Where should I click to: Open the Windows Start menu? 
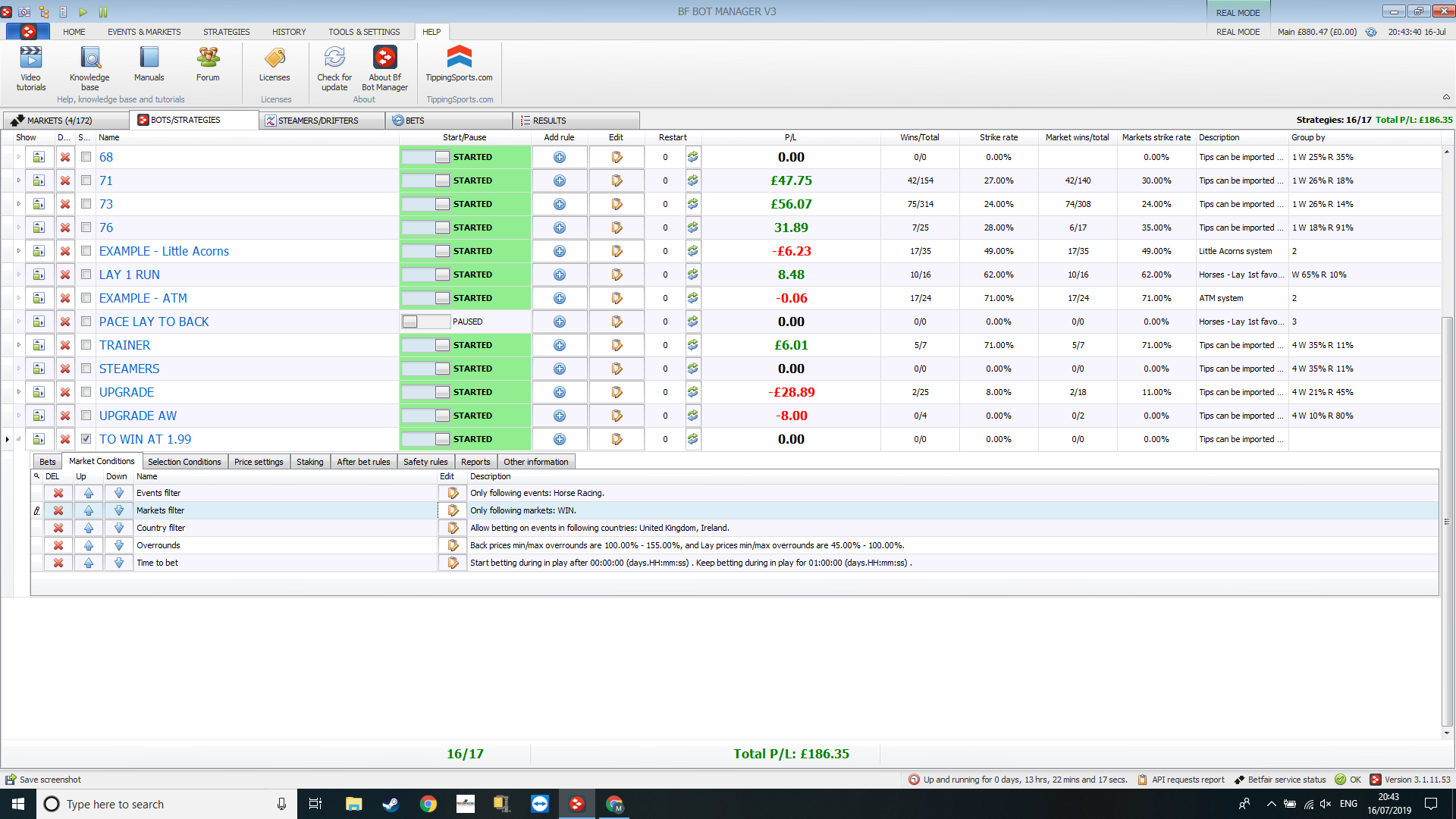point(18,804)
